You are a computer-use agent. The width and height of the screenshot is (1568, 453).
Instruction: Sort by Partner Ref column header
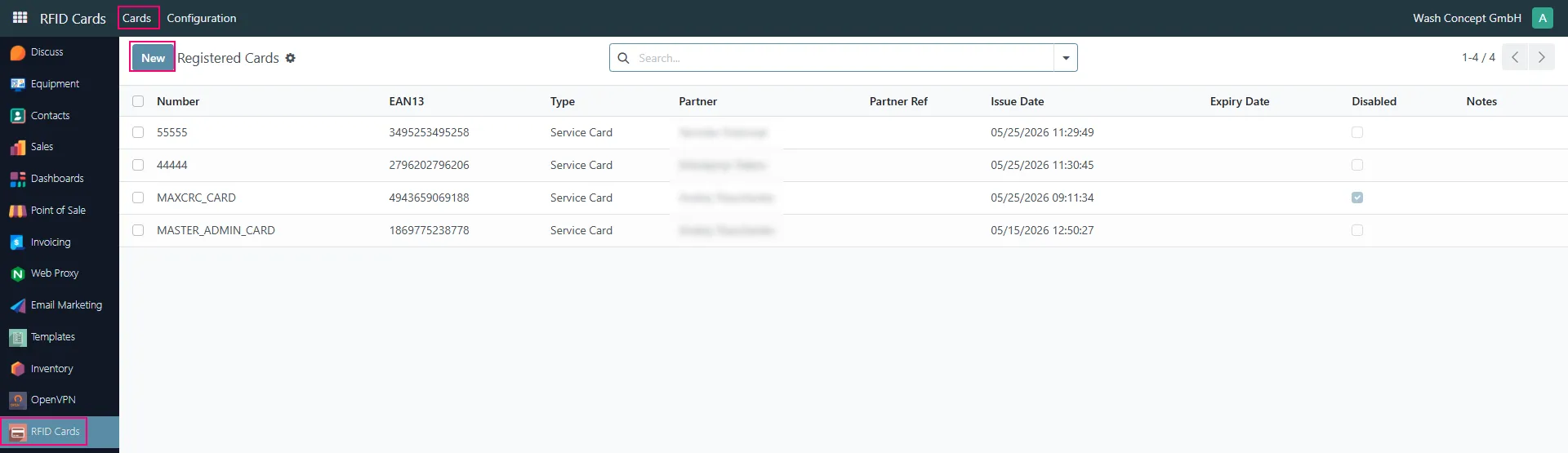pos(898,101)
